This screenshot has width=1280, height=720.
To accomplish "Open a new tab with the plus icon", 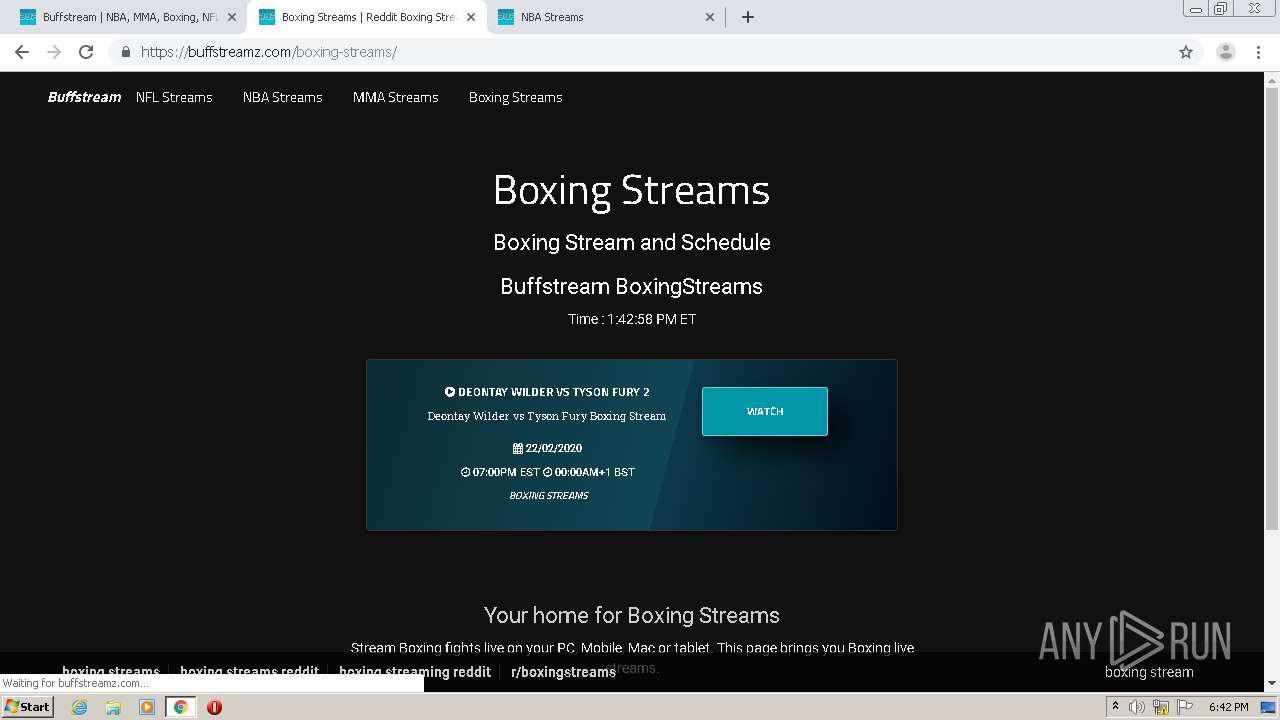I will [748, 17].
